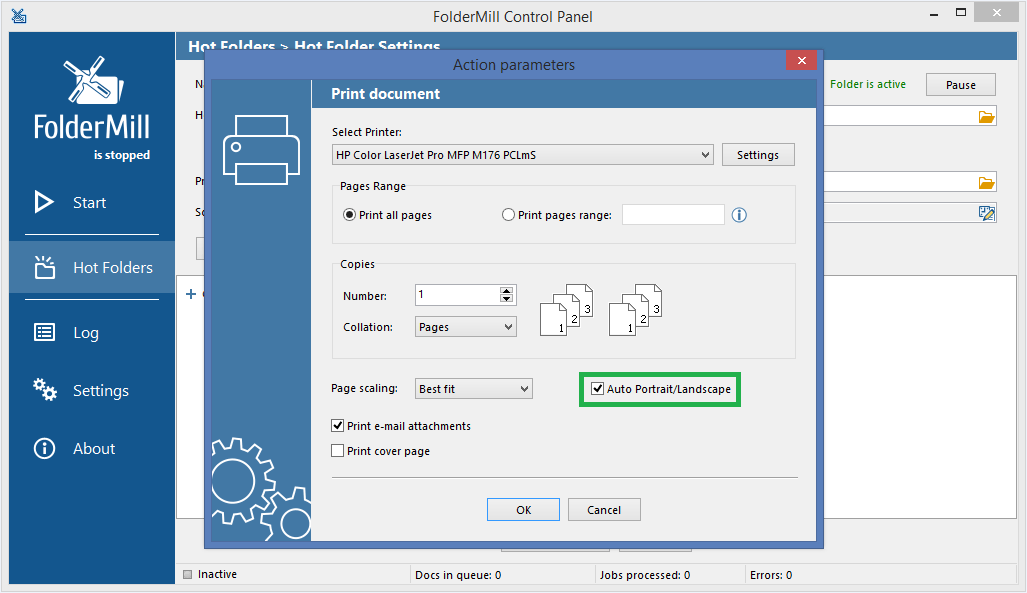Enable Print cover page checkbox
The height and width of the screenshot is (593, 1027).
coord(337,451)
